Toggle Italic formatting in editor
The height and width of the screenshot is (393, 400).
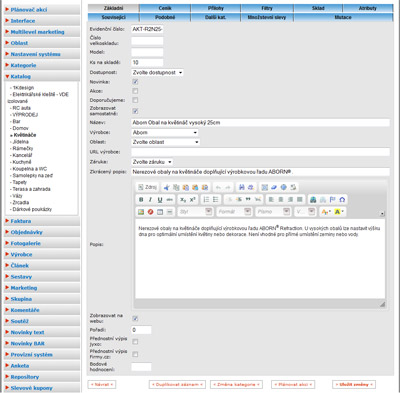click(150, 200)
